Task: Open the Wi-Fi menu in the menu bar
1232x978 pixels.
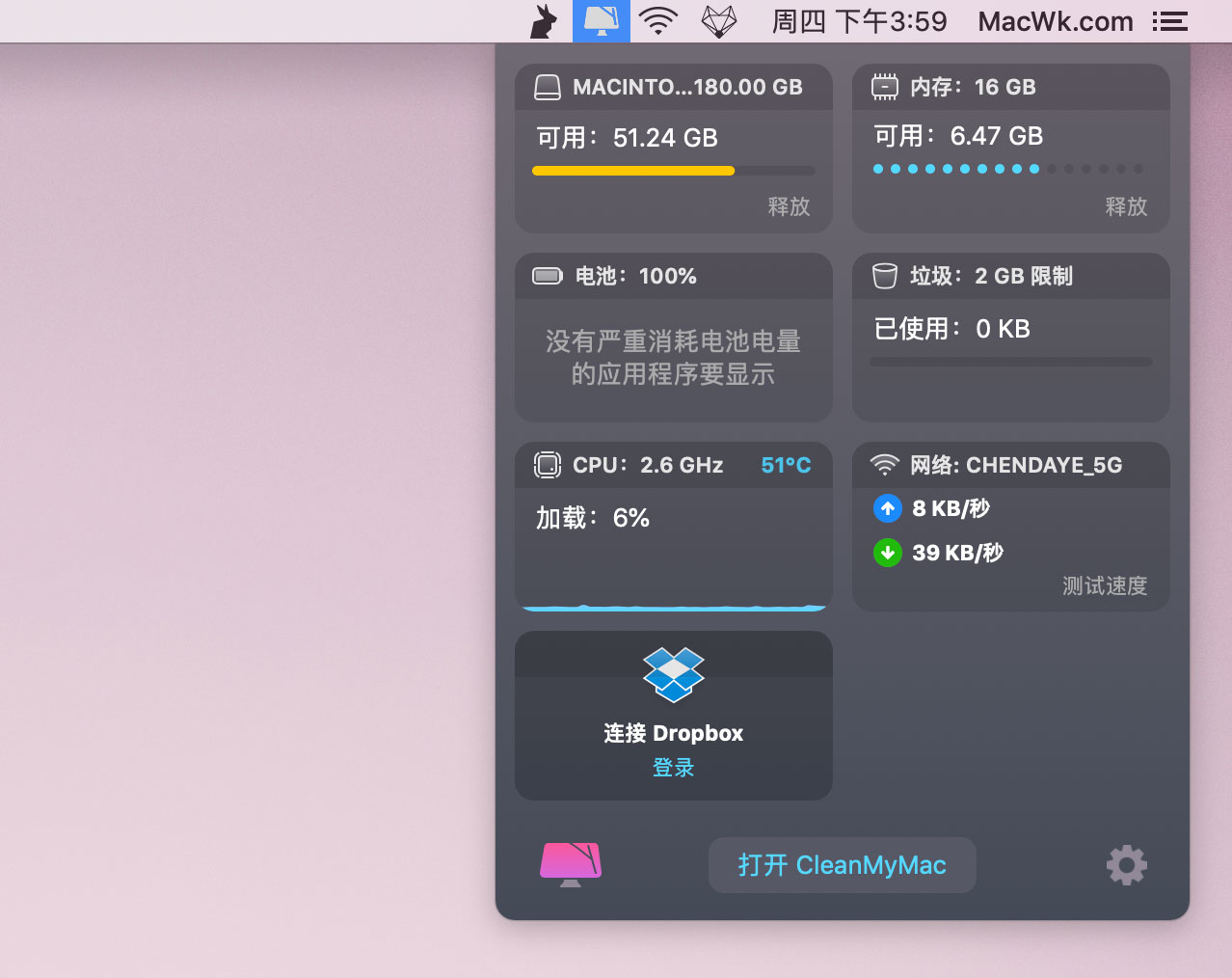Action: tap(658, 20)
